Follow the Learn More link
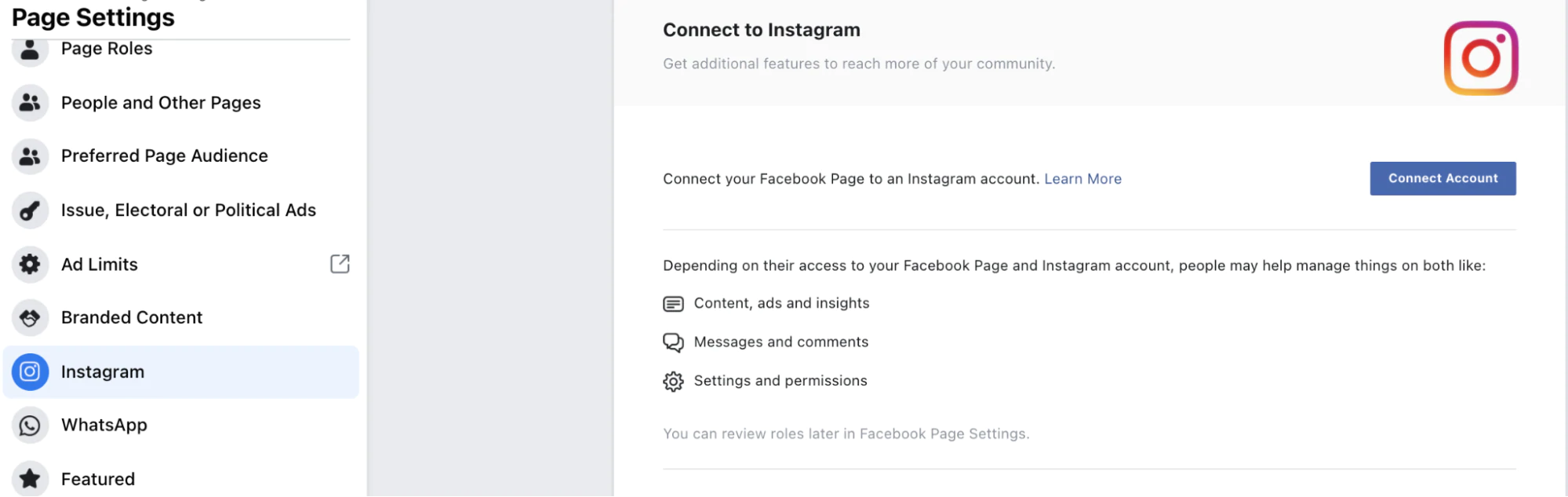1568x497 pixels. point(1082,179)
